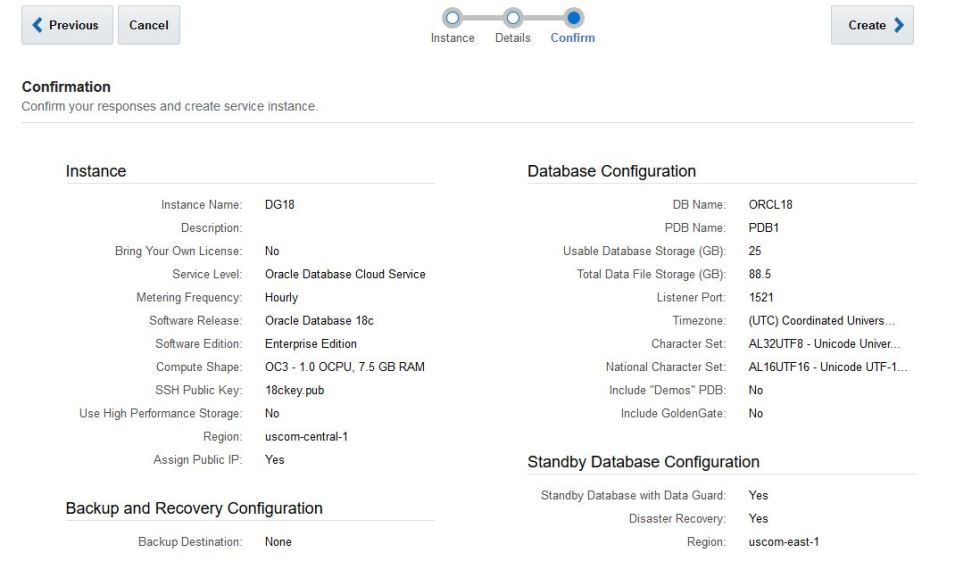Click the Details step circle
The width and height of the screenshot is (980, 561).
pyautogui.click(x=513, y=17)
